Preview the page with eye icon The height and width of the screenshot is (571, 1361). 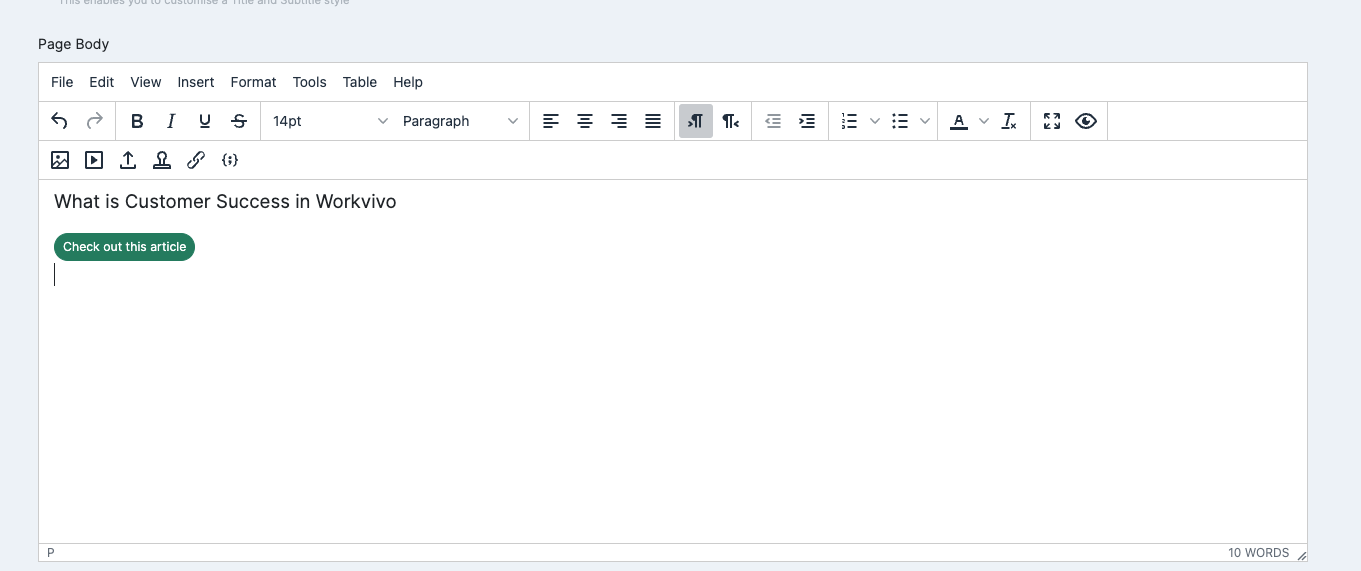pyautogui.click(x=1086, y=121)
